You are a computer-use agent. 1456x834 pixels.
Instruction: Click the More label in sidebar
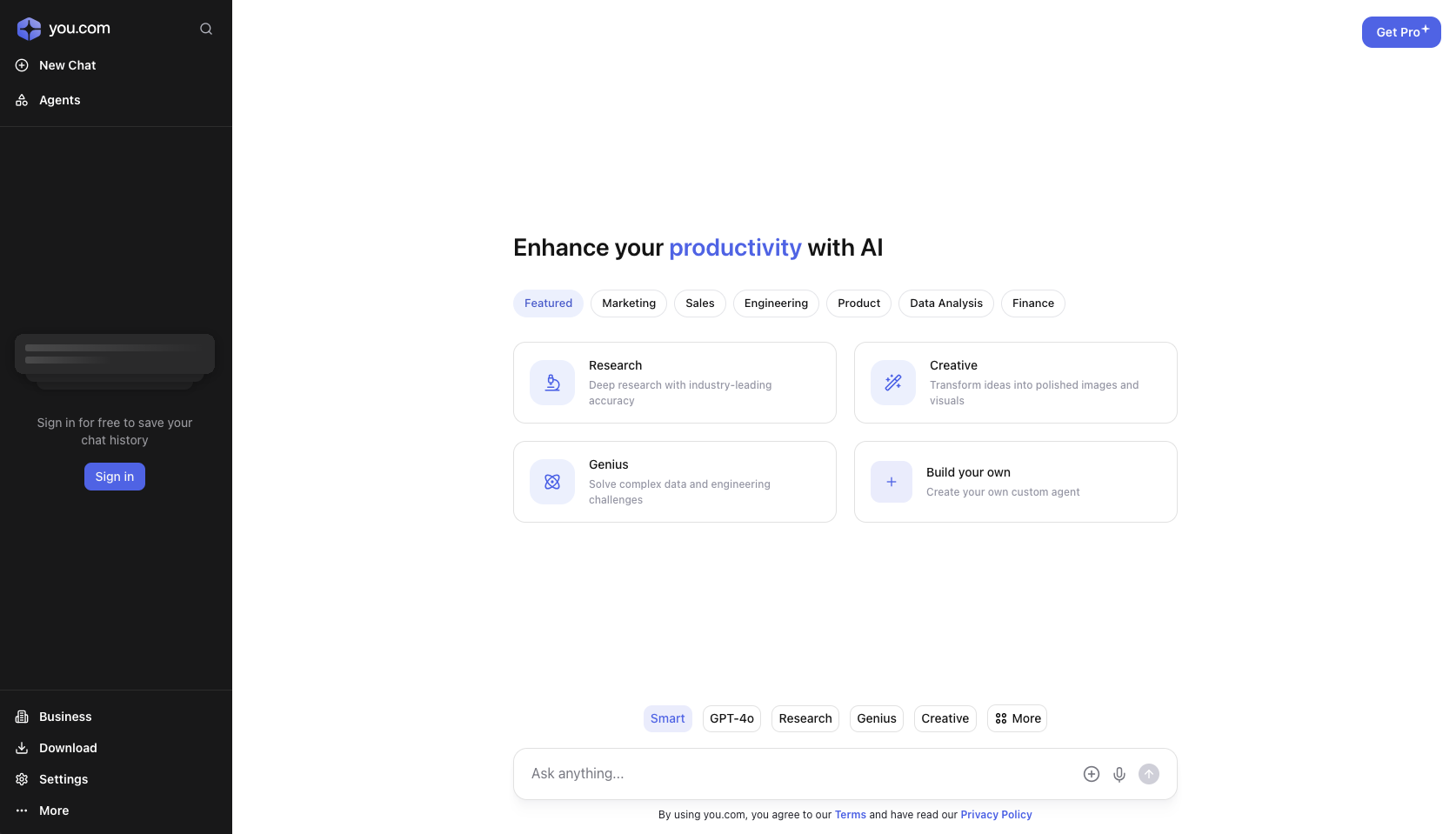pyautogui.click(x=54, y=811)
